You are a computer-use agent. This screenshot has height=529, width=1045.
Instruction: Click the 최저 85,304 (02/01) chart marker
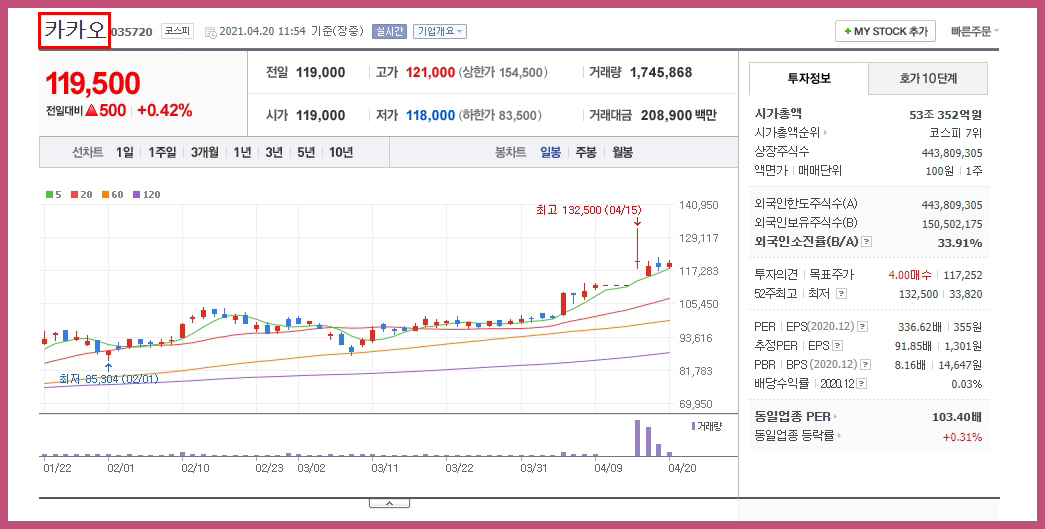(x=109, y=379)
